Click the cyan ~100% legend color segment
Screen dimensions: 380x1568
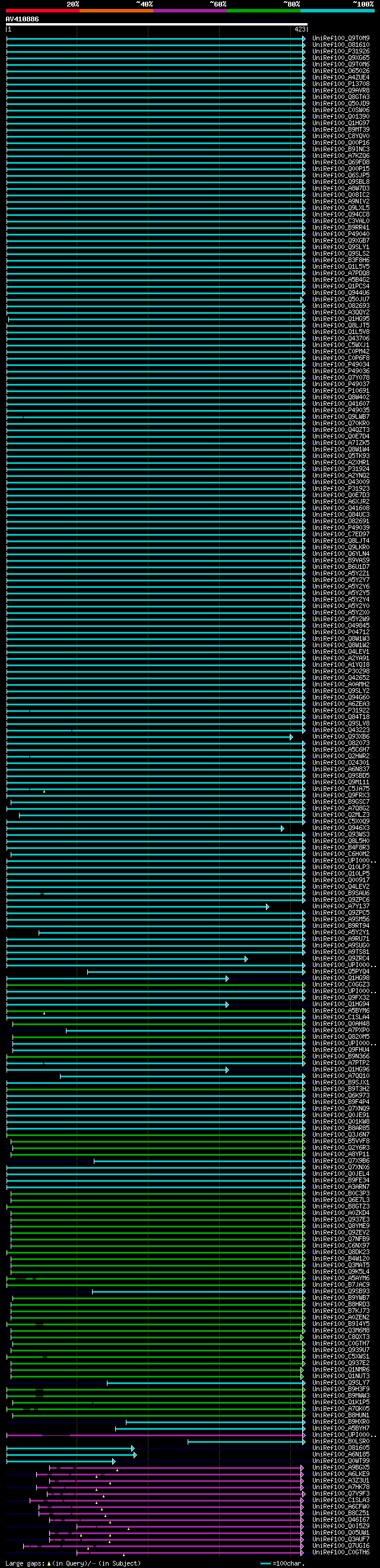[x=337, y=10]
